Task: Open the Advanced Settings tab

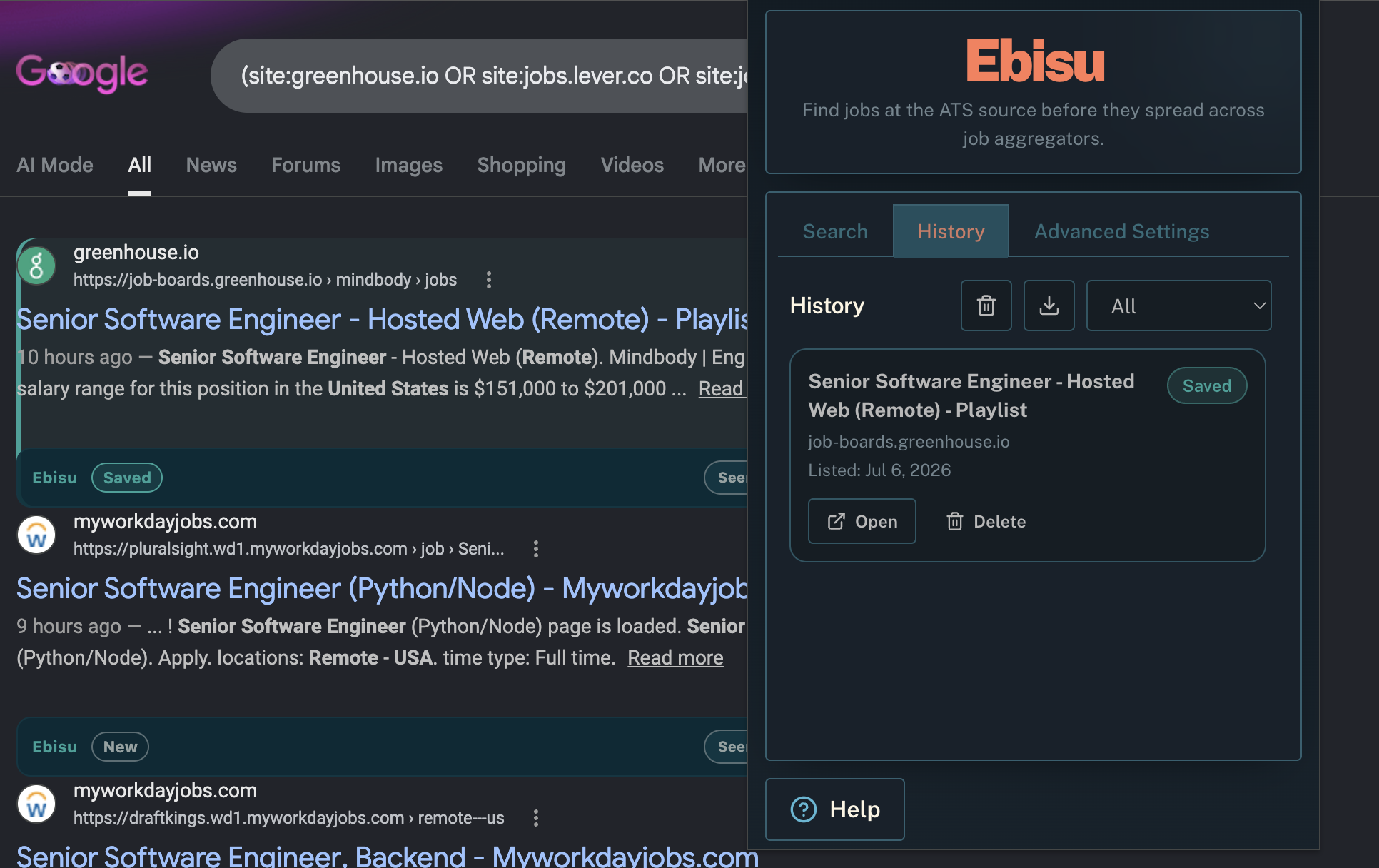Action: tap(1122, 231)
